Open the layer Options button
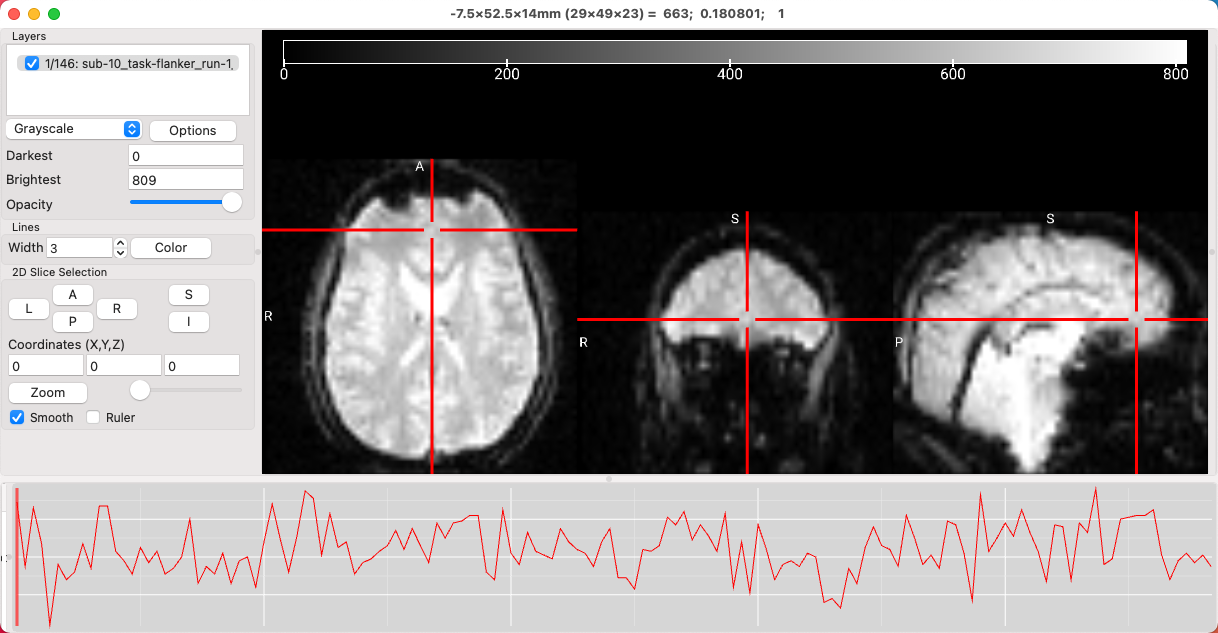The image size is (1218, 633). 193,130
